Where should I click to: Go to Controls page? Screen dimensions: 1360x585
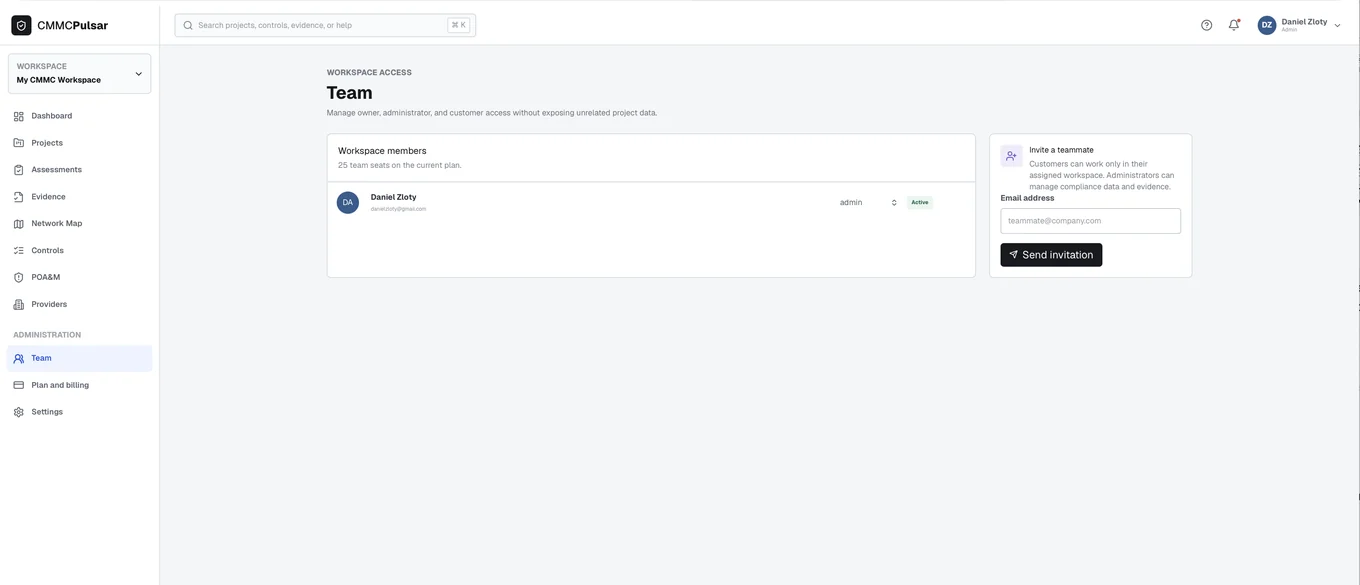point(79,251)
